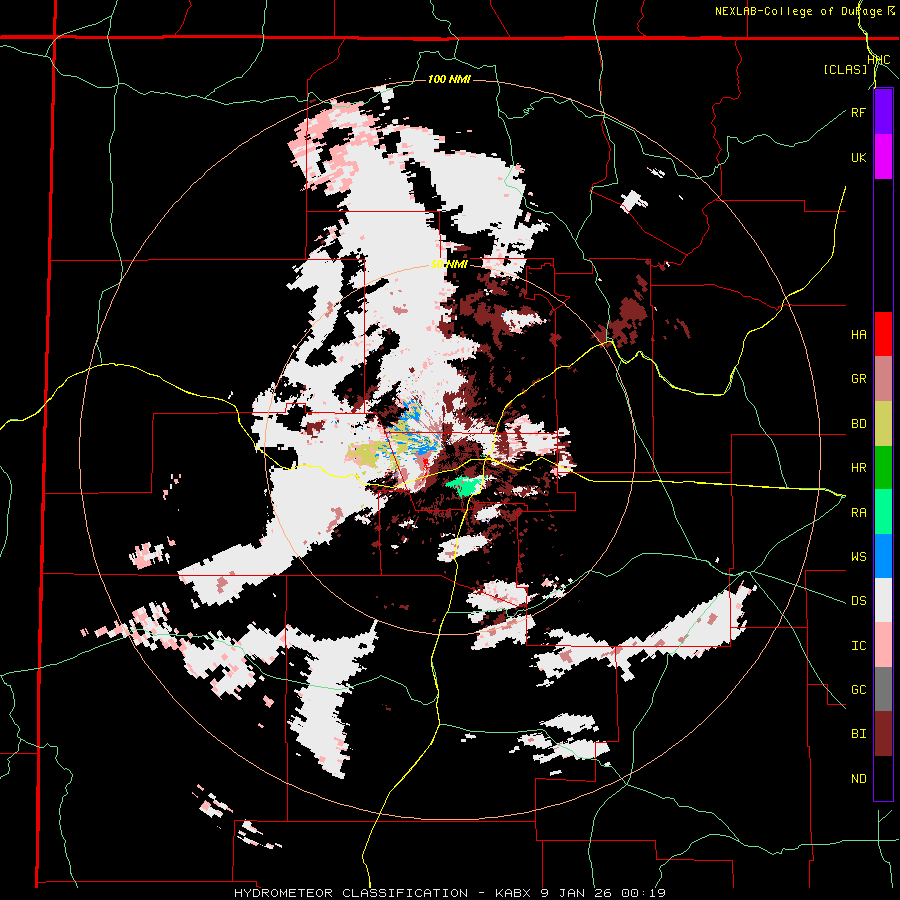
Task: Click the RF legend label text
Action: tap(858, 113)
